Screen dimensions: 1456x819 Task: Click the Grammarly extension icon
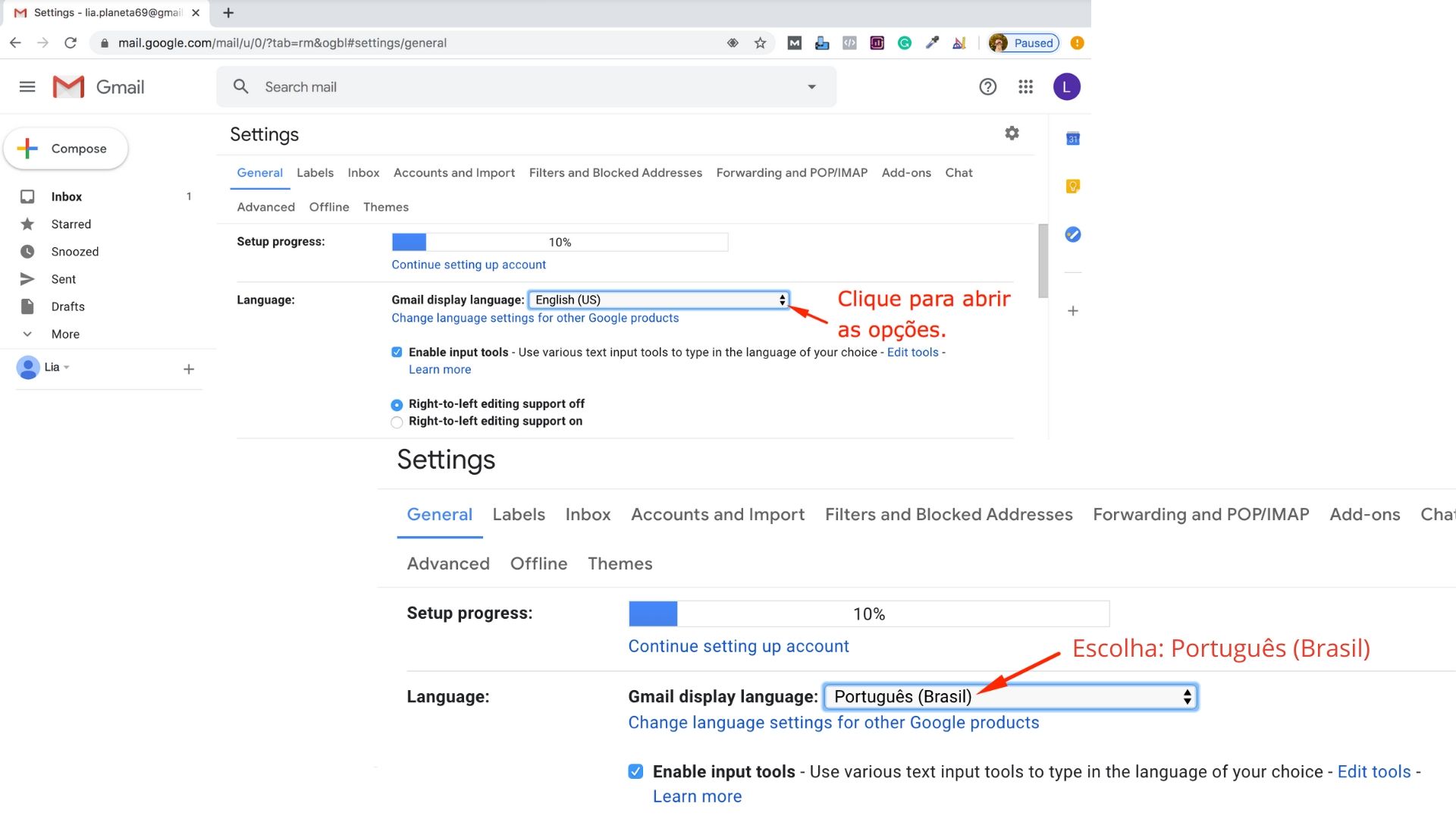(904, 43)
